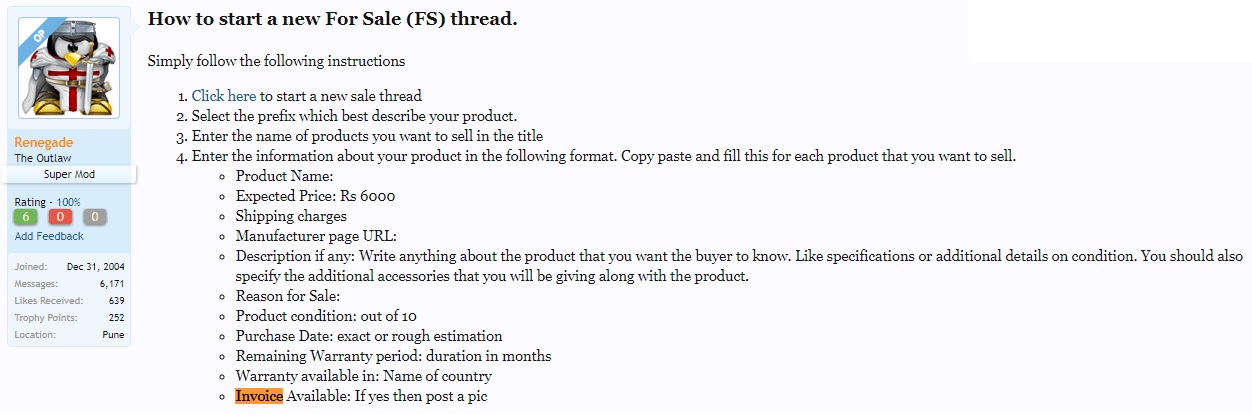This screenshot has height=417, width=1252.
Task: Open the 6,171 messages count
Action: coord(111,284)
